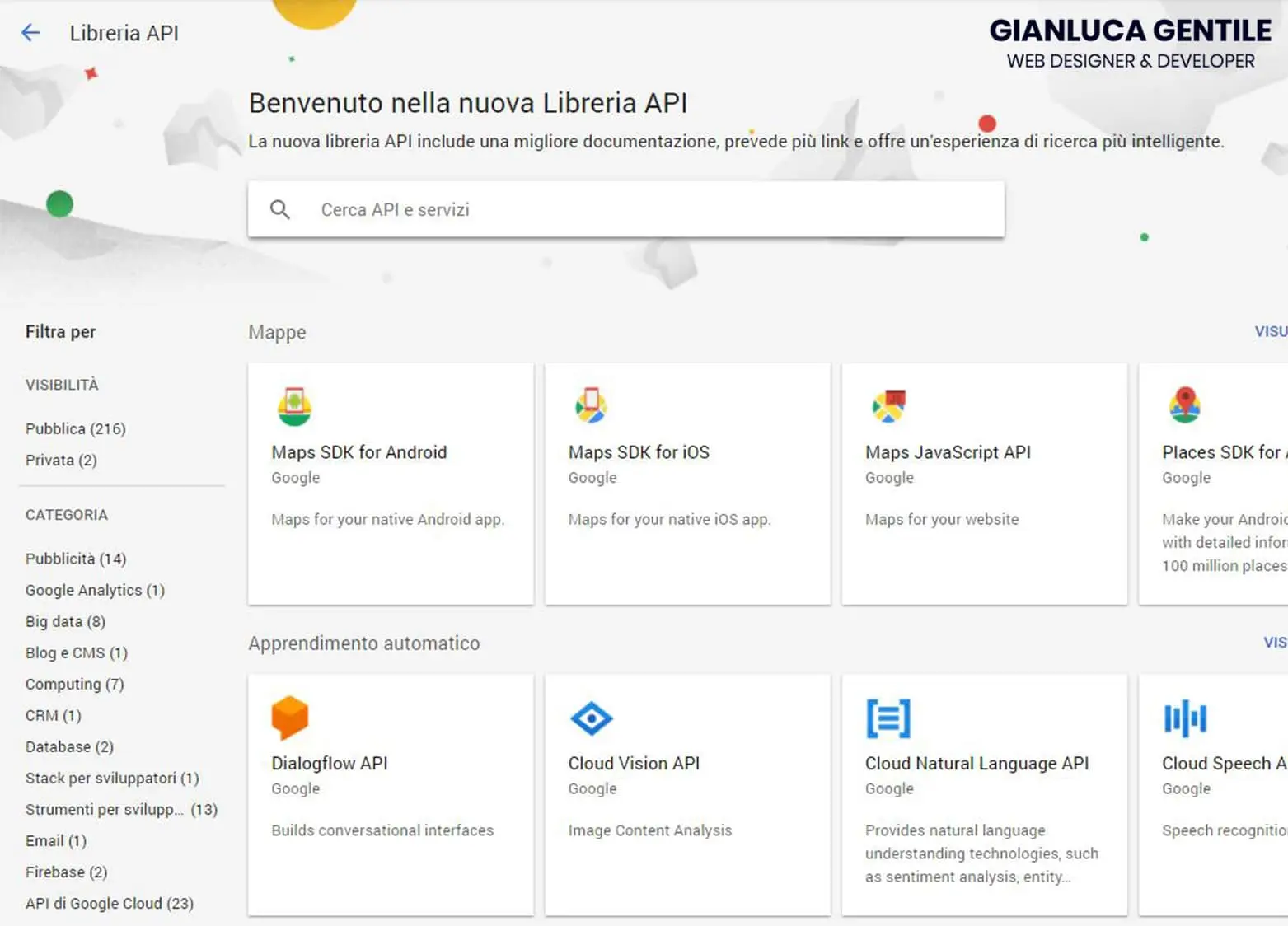Screen dimensions: 1288x926
Task: Click the Mappe section heading
Action: pyautogui.click(x=277, y=332)
